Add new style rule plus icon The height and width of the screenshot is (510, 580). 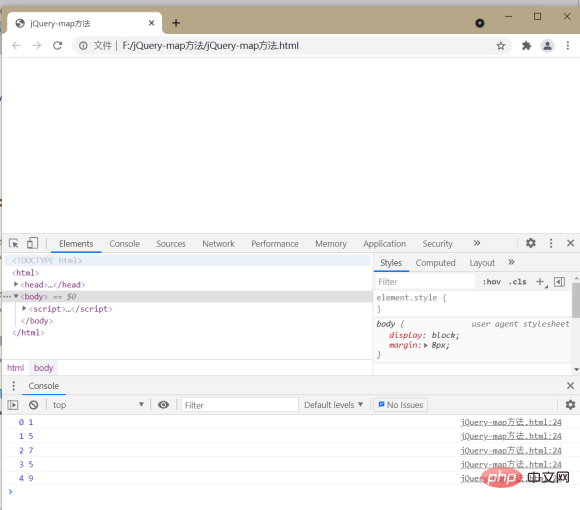541,282
